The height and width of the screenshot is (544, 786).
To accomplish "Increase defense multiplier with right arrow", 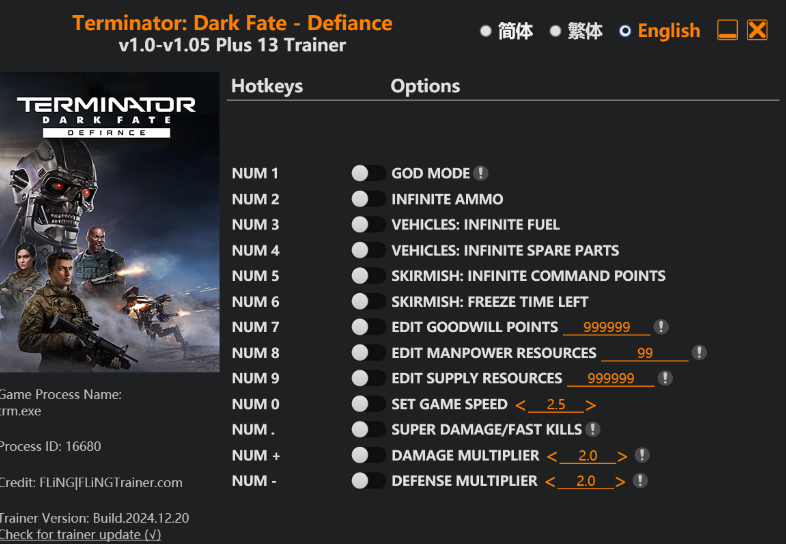I will pos(622,482).
